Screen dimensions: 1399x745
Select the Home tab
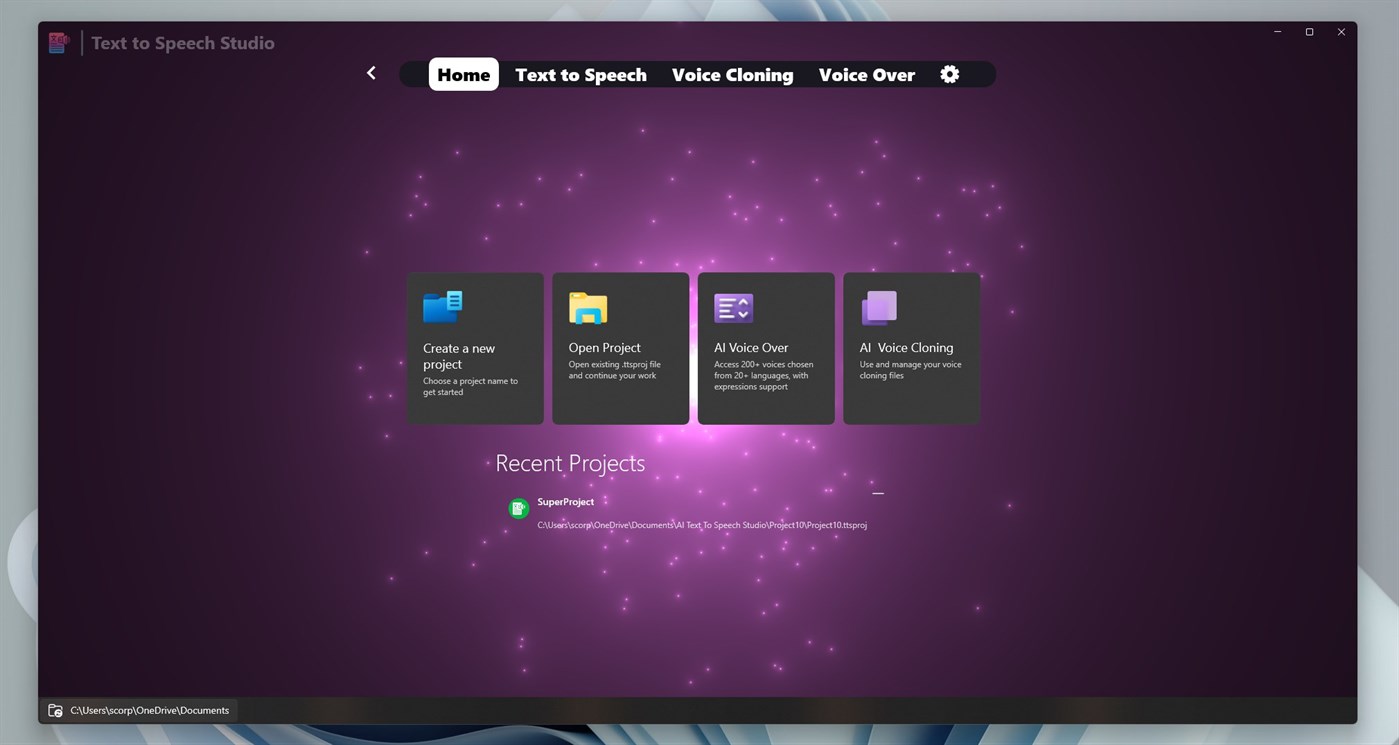pos(463,73)
